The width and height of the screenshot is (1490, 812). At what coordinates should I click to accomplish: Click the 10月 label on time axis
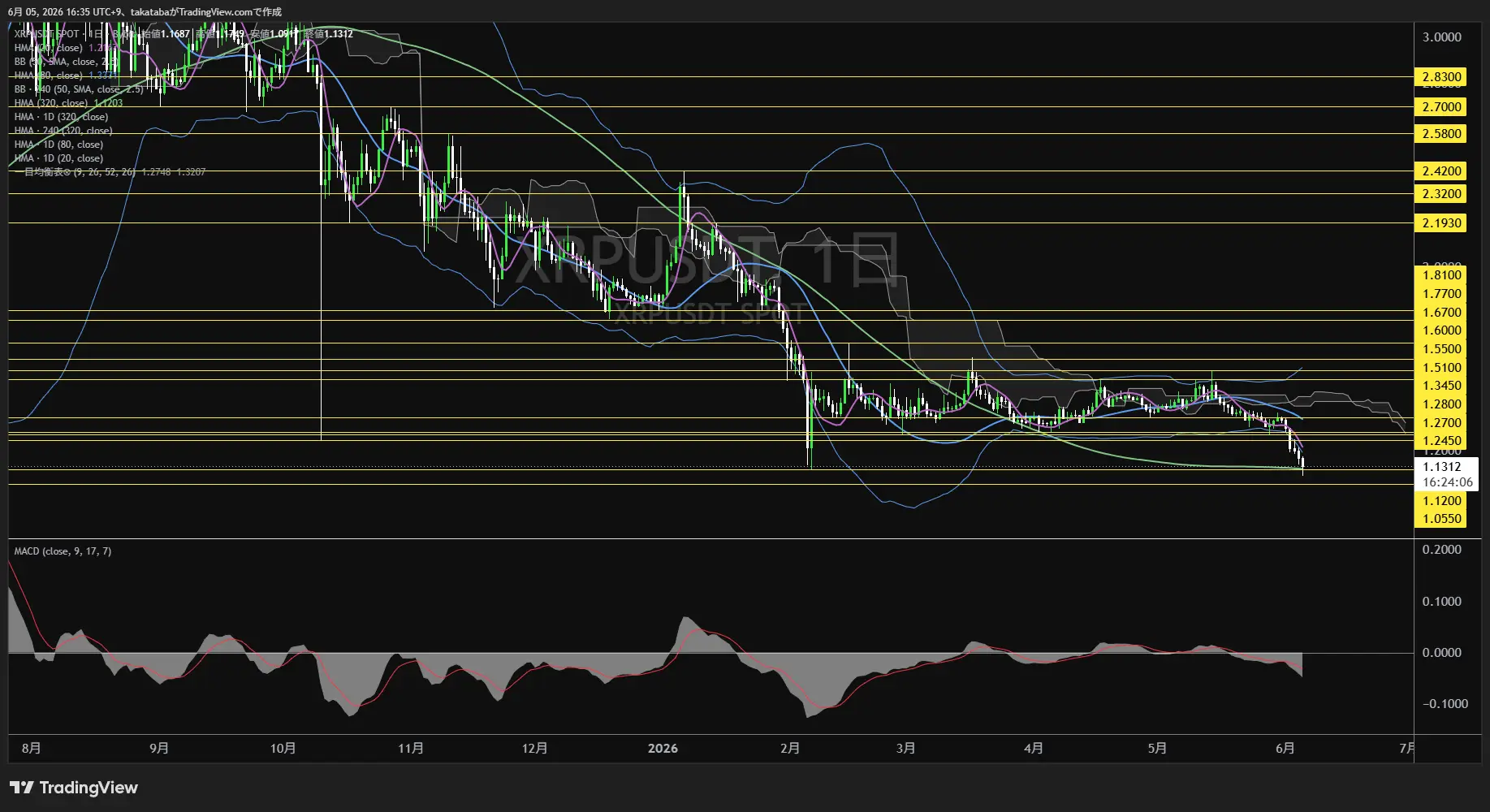click(283, 748)
